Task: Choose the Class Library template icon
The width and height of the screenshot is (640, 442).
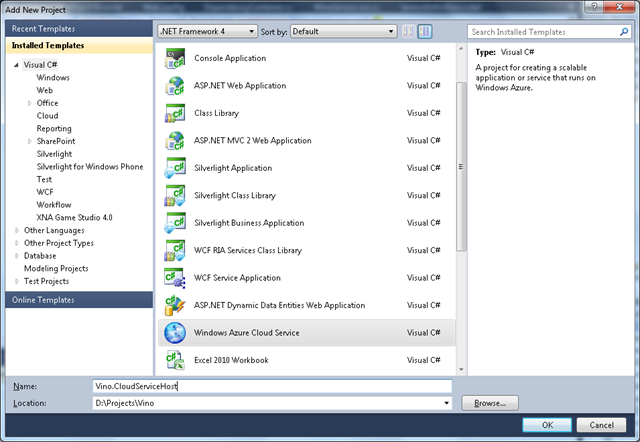Action: [175, 113]
